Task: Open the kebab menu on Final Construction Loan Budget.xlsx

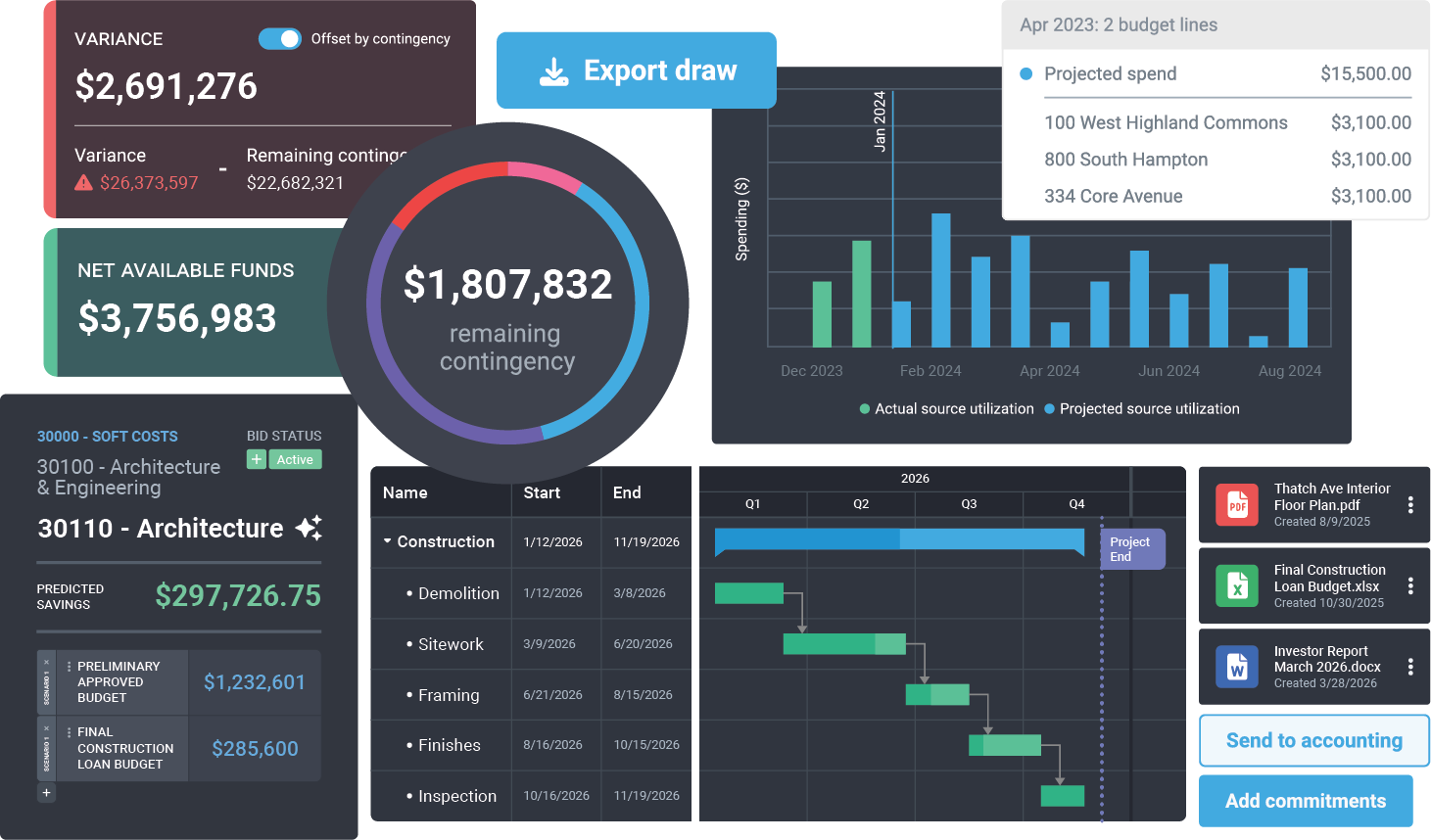Action: click(x=1408, y=584)
